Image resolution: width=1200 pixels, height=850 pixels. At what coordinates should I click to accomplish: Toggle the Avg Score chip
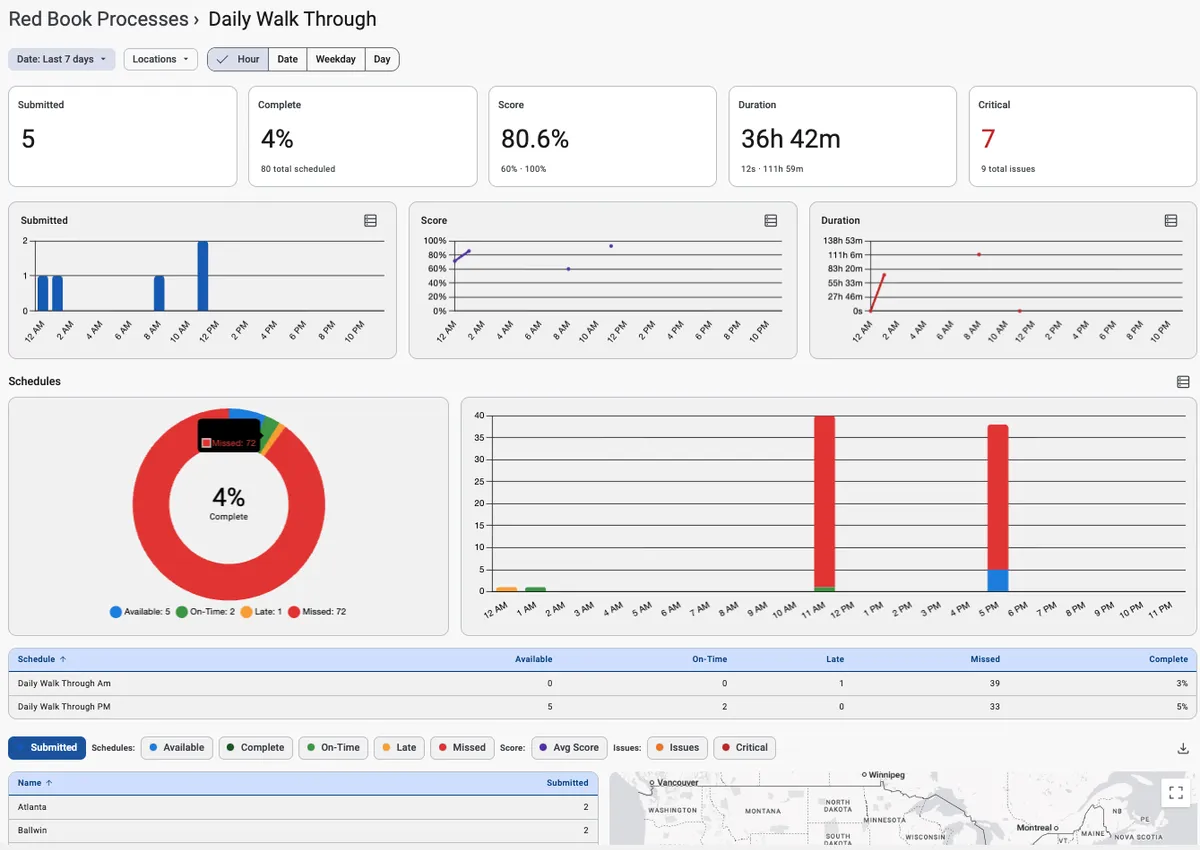[570, 748]
